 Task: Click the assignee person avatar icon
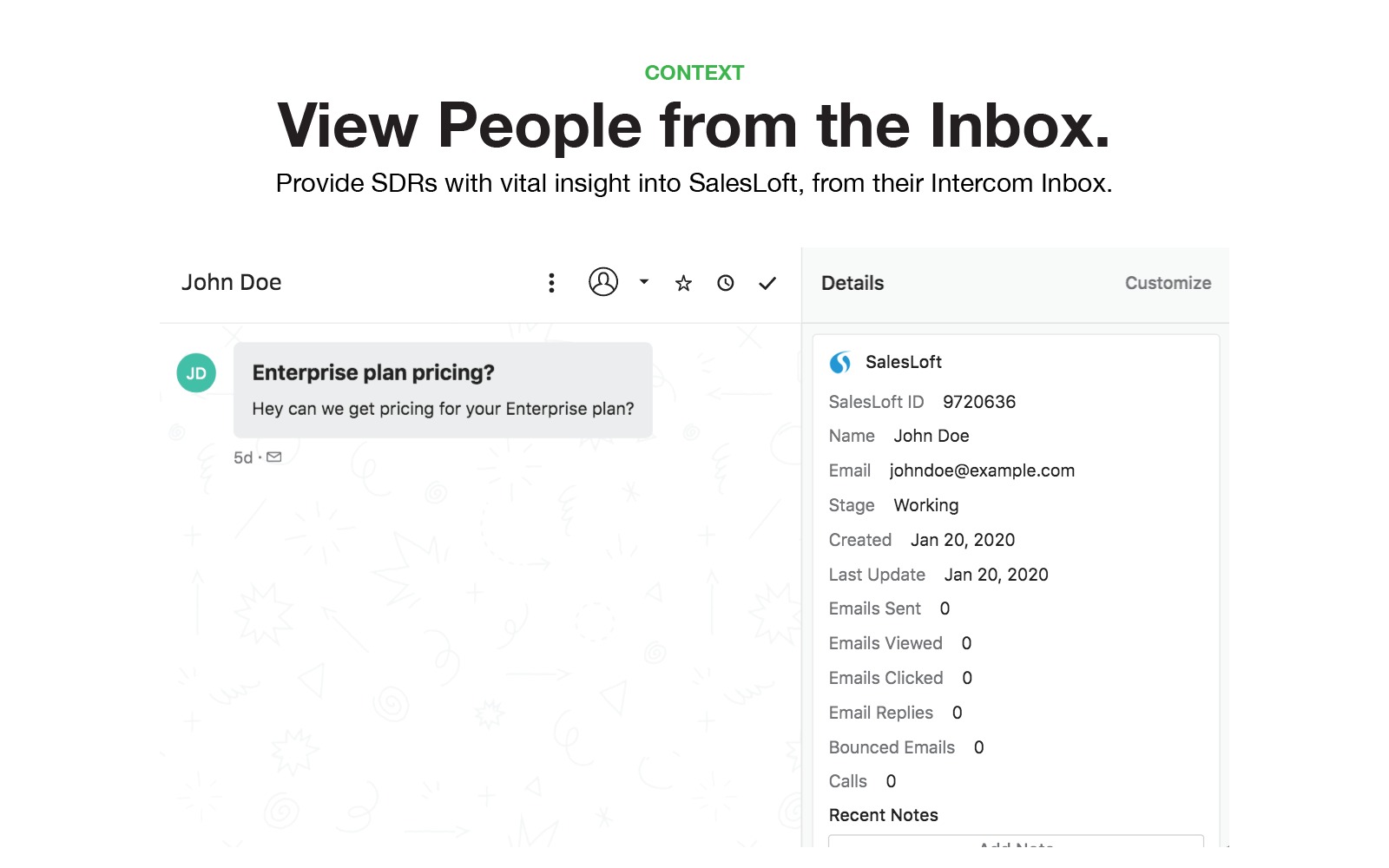tap(603, 282)
